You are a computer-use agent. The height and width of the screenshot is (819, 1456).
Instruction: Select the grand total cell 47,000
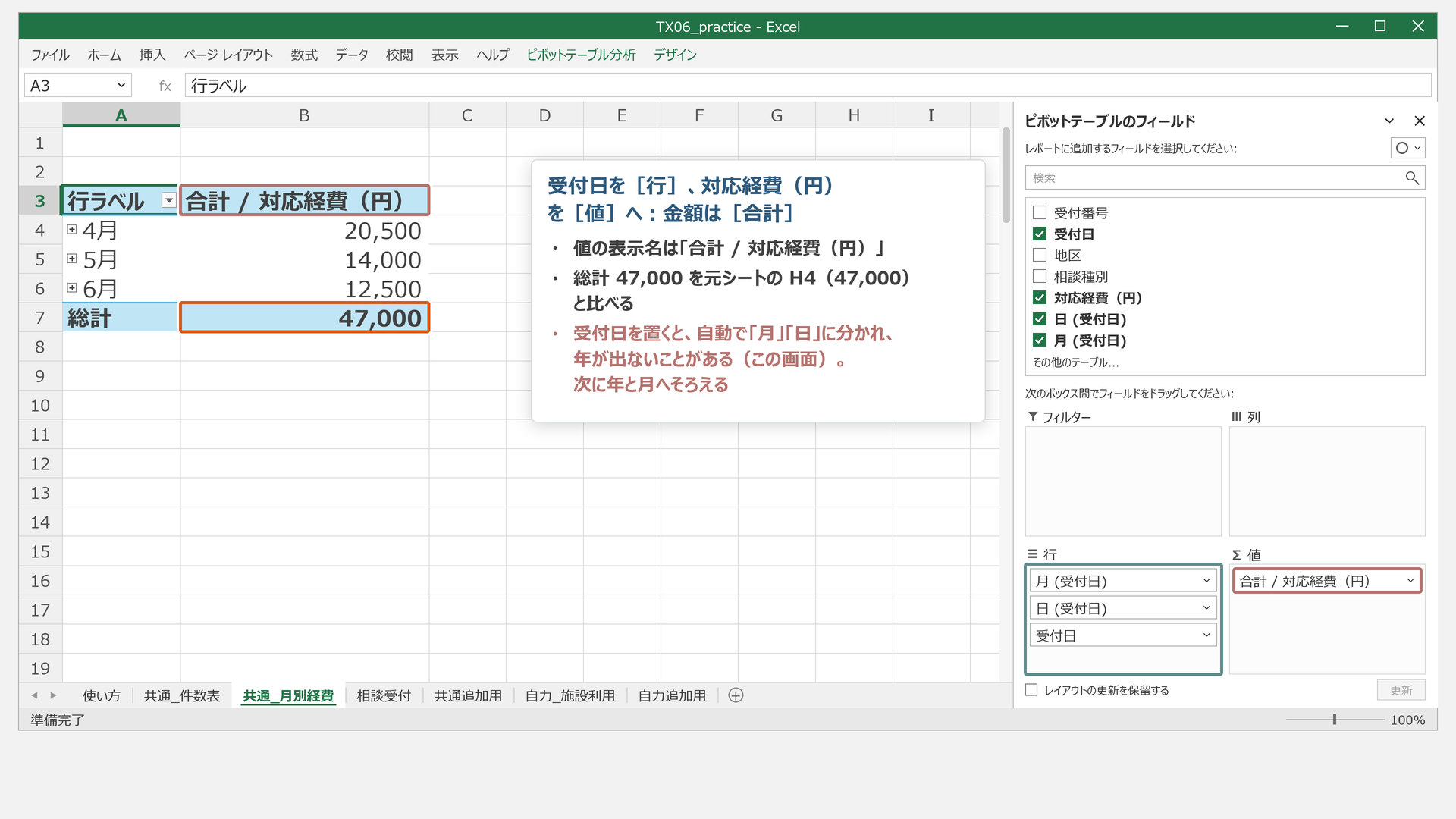coord(304,318)
